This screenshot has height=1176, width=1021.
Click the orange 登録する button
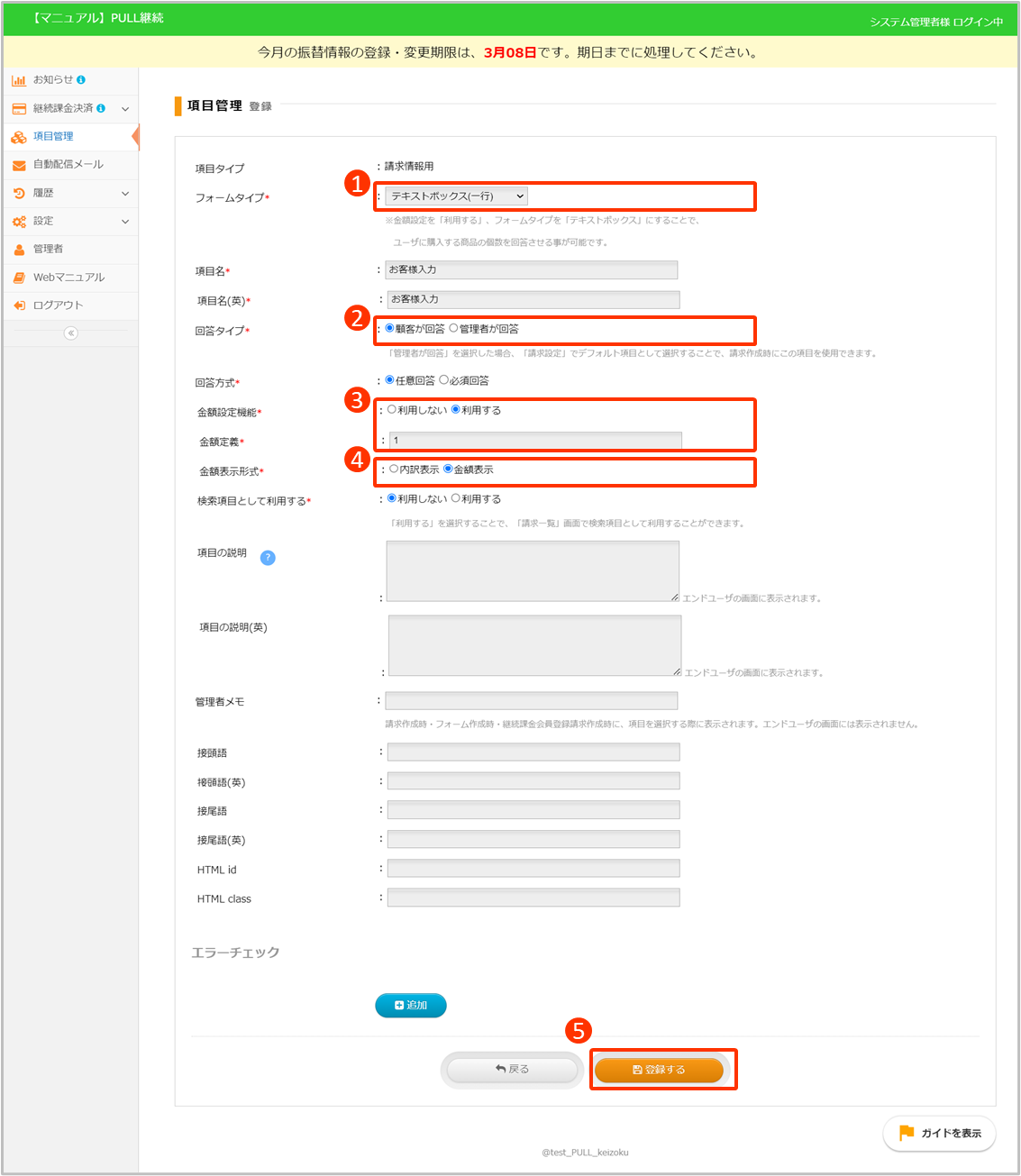659,1070
